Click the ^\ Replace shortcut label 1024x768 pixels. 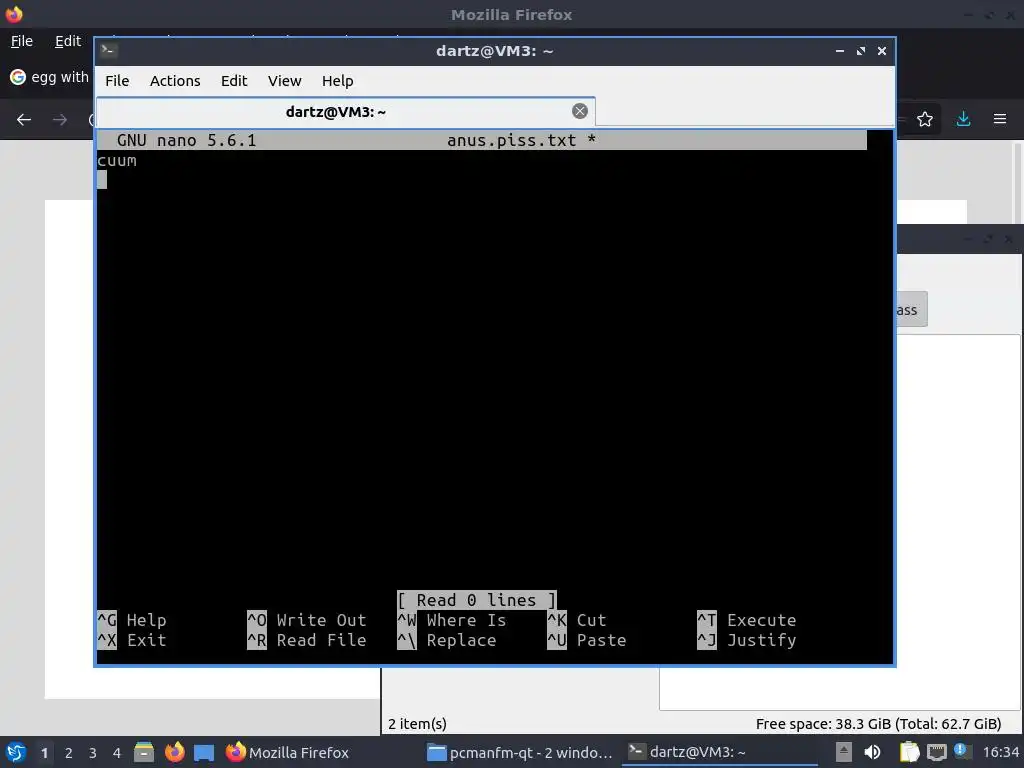[447, 641]
